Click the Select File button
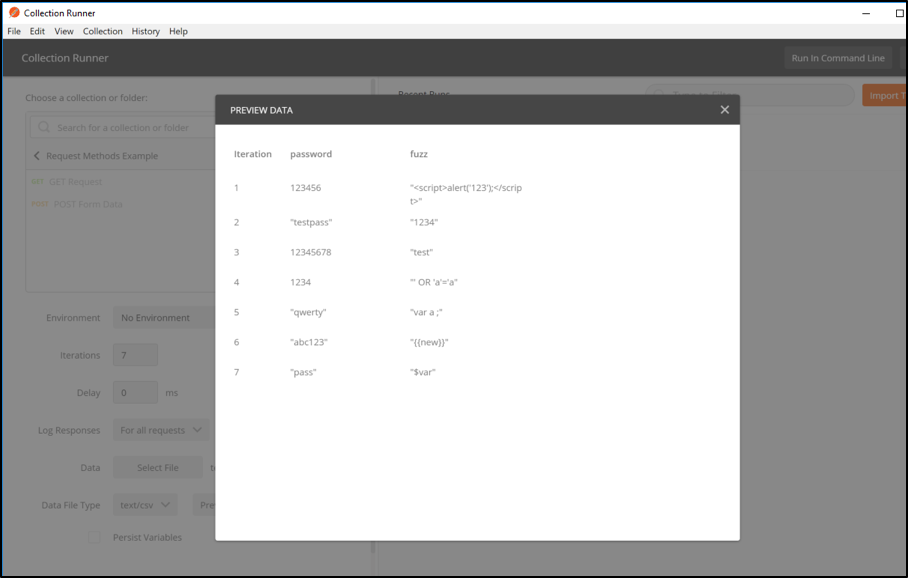The height and width of the screenshot is (578, 908). (157, 467)
